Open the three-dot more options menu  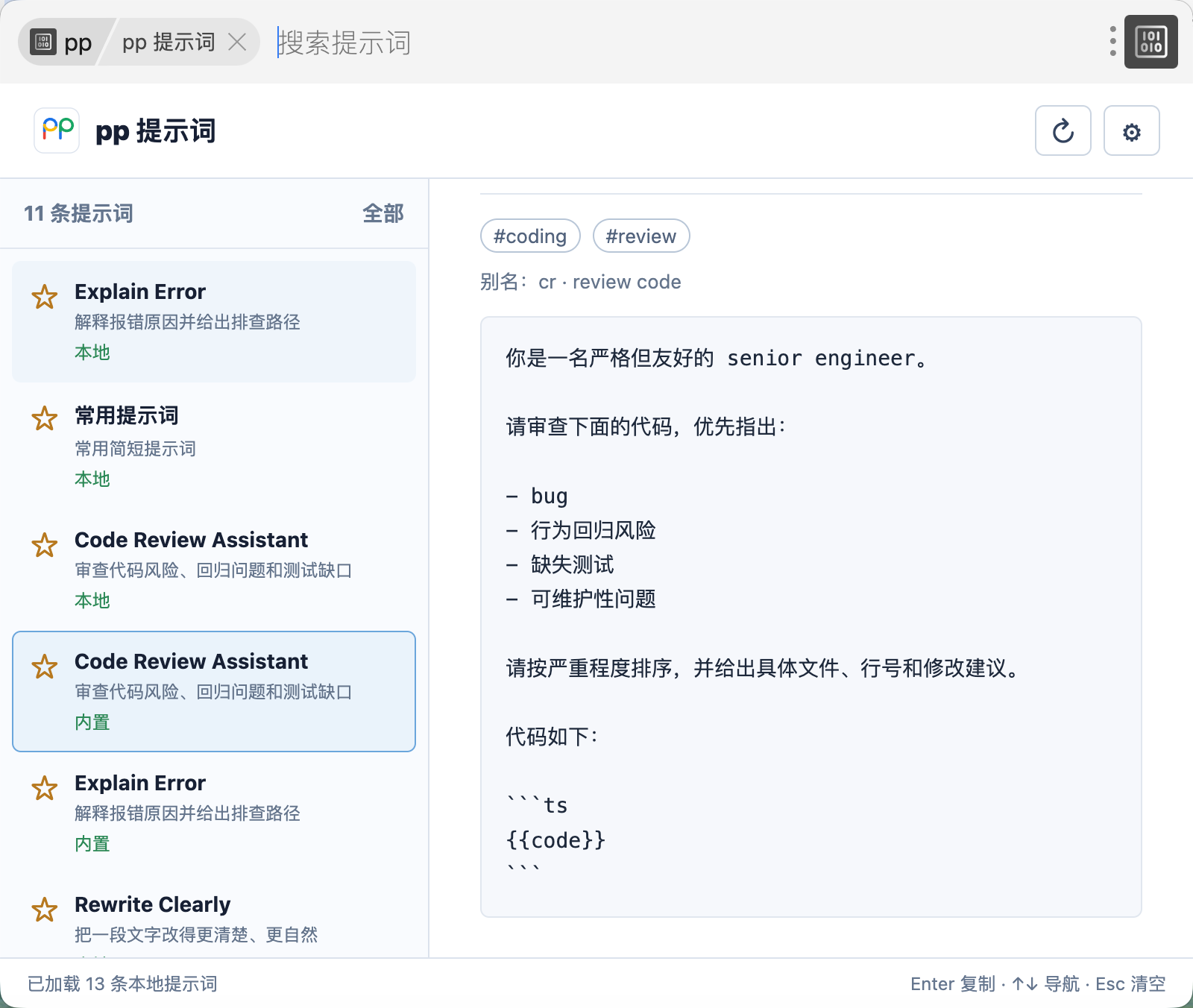1112,42
